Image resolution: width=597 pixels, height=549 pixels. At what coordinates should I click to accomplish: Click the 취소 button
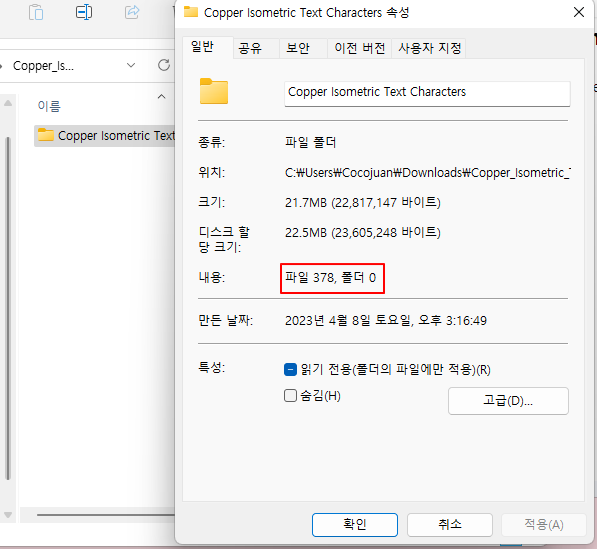click(x=450, y=525)
